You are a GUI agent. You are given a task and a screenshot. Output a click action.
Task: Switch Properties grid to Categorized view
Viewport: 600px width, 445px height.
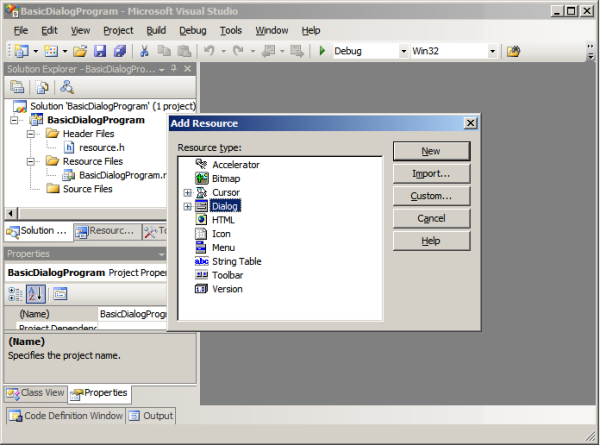click(x=15, y=294)
